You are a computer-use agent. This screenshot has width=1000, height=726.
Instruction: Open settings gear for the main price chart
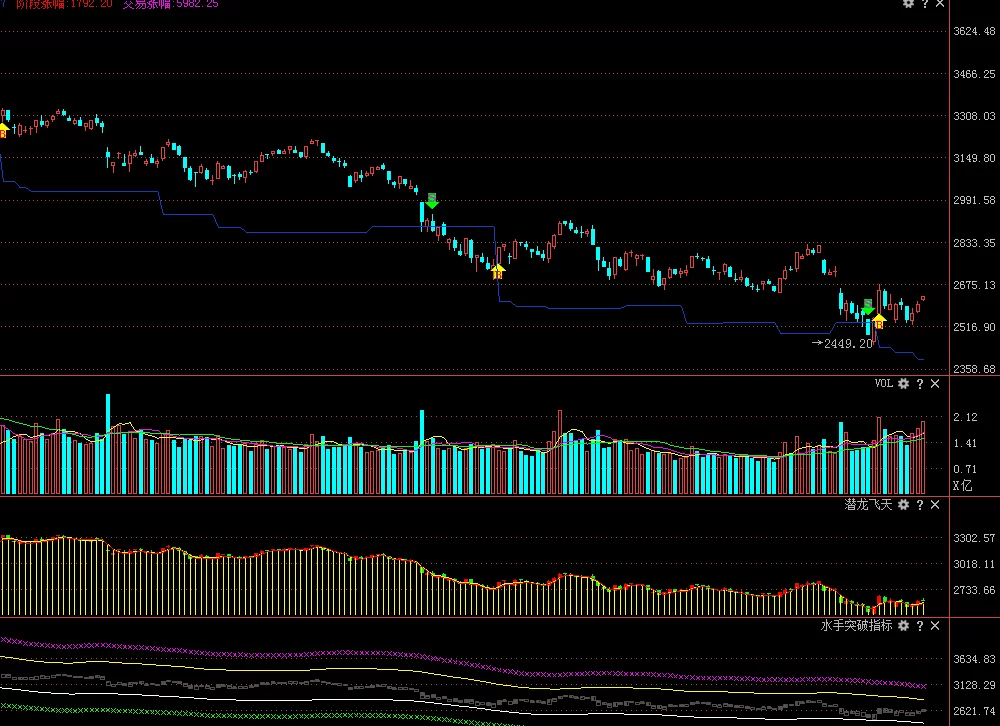tap(908, 5)
